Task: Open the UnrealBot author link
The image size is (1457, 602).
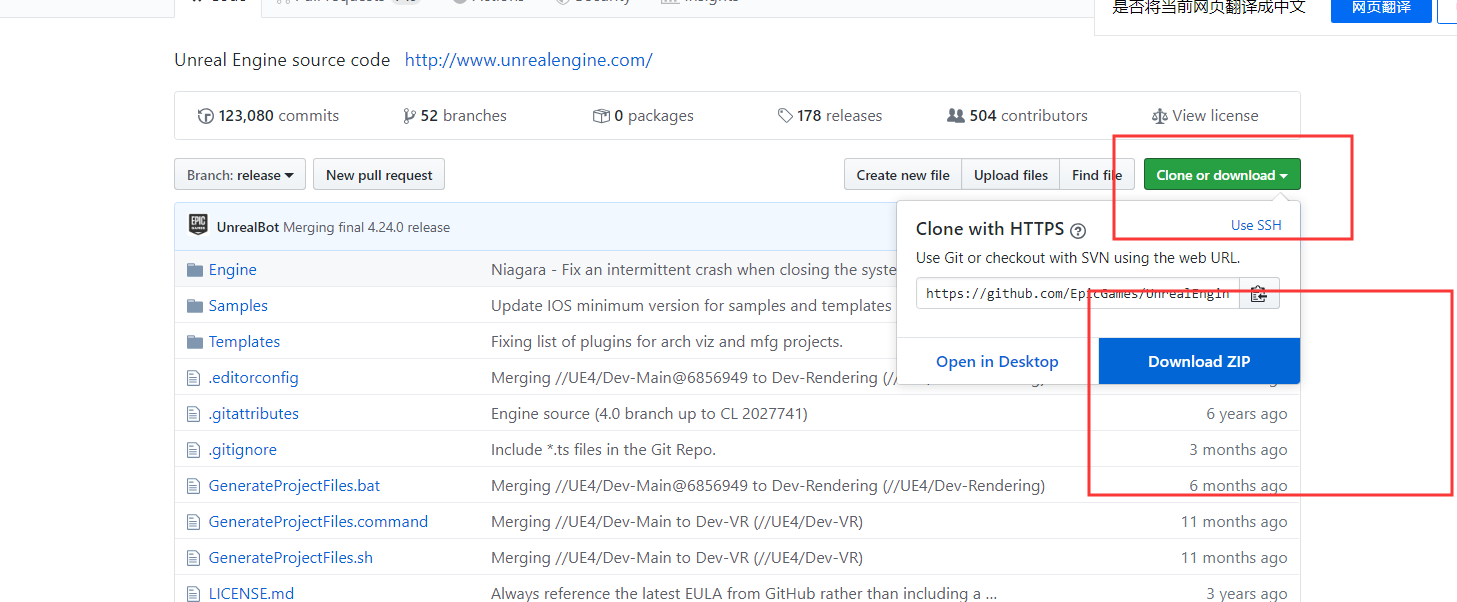Action: 248,227
